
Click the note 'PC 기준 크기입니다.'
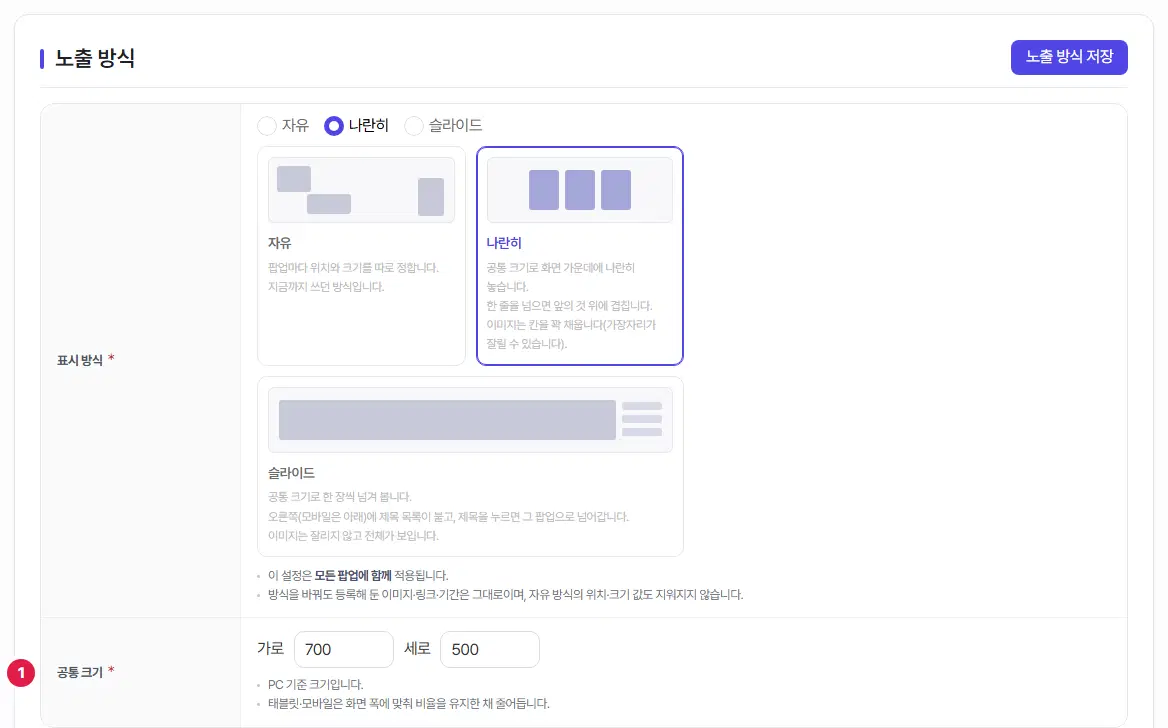click(x=316, y=684)
